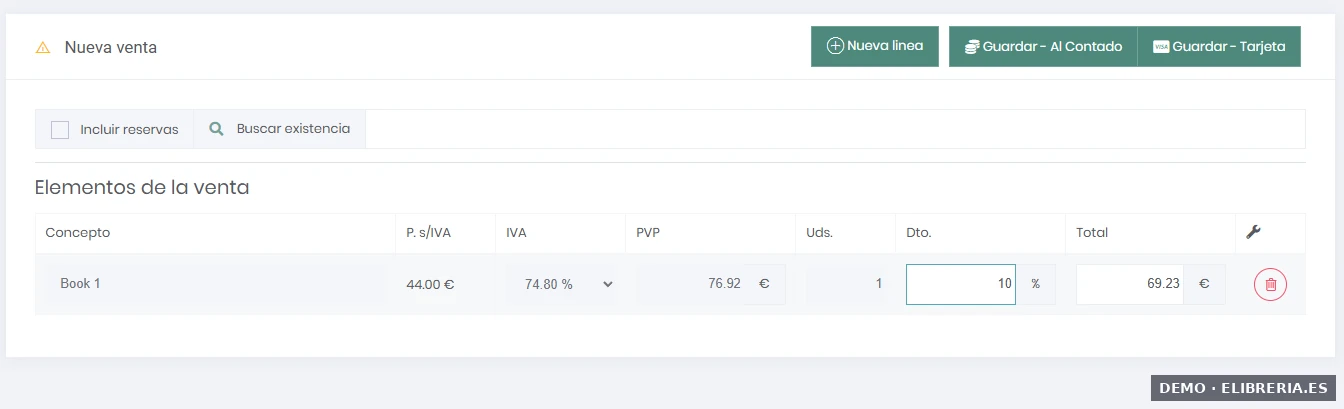Delete Book 1 line with trash icon
The width and height of the screenshot is (1344, 409).
pos(1270,284)
